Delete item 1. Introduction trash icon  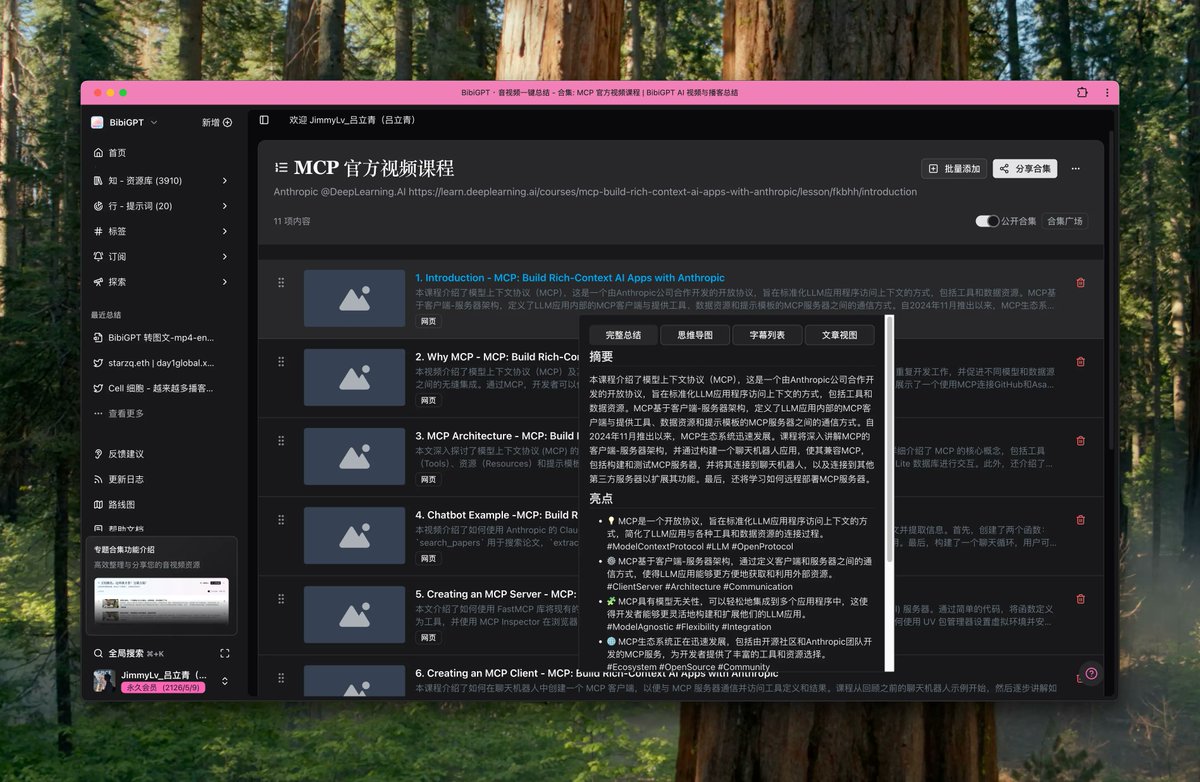(x=1080, y=283)
